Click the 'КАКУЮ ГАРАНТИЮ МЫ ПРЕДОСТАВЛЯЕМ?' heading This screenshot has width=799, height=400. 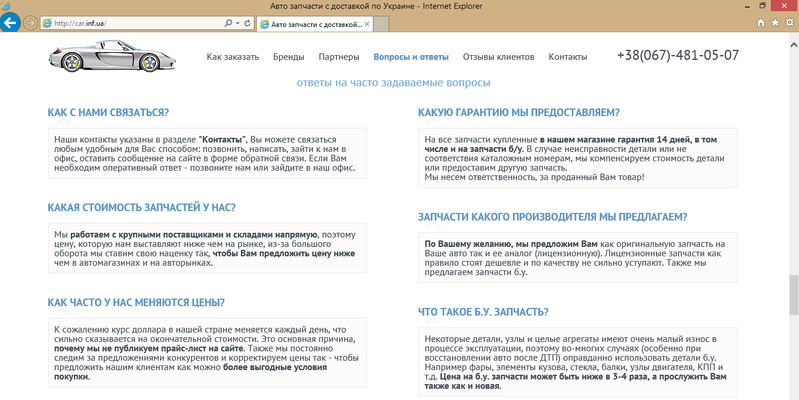[x=519, y=113]
